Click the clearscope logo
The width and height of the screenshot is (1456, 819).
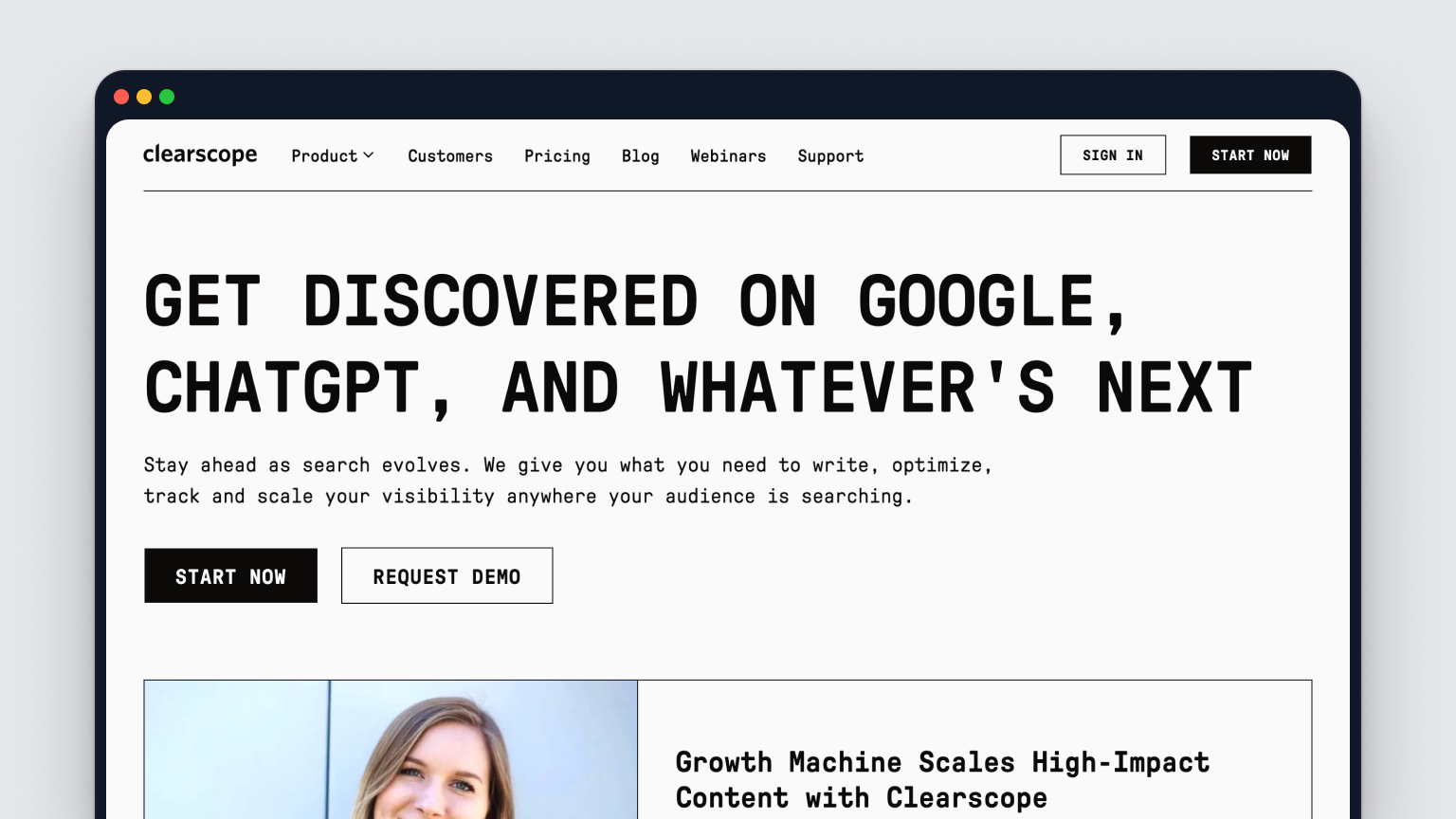coord(200,155)
